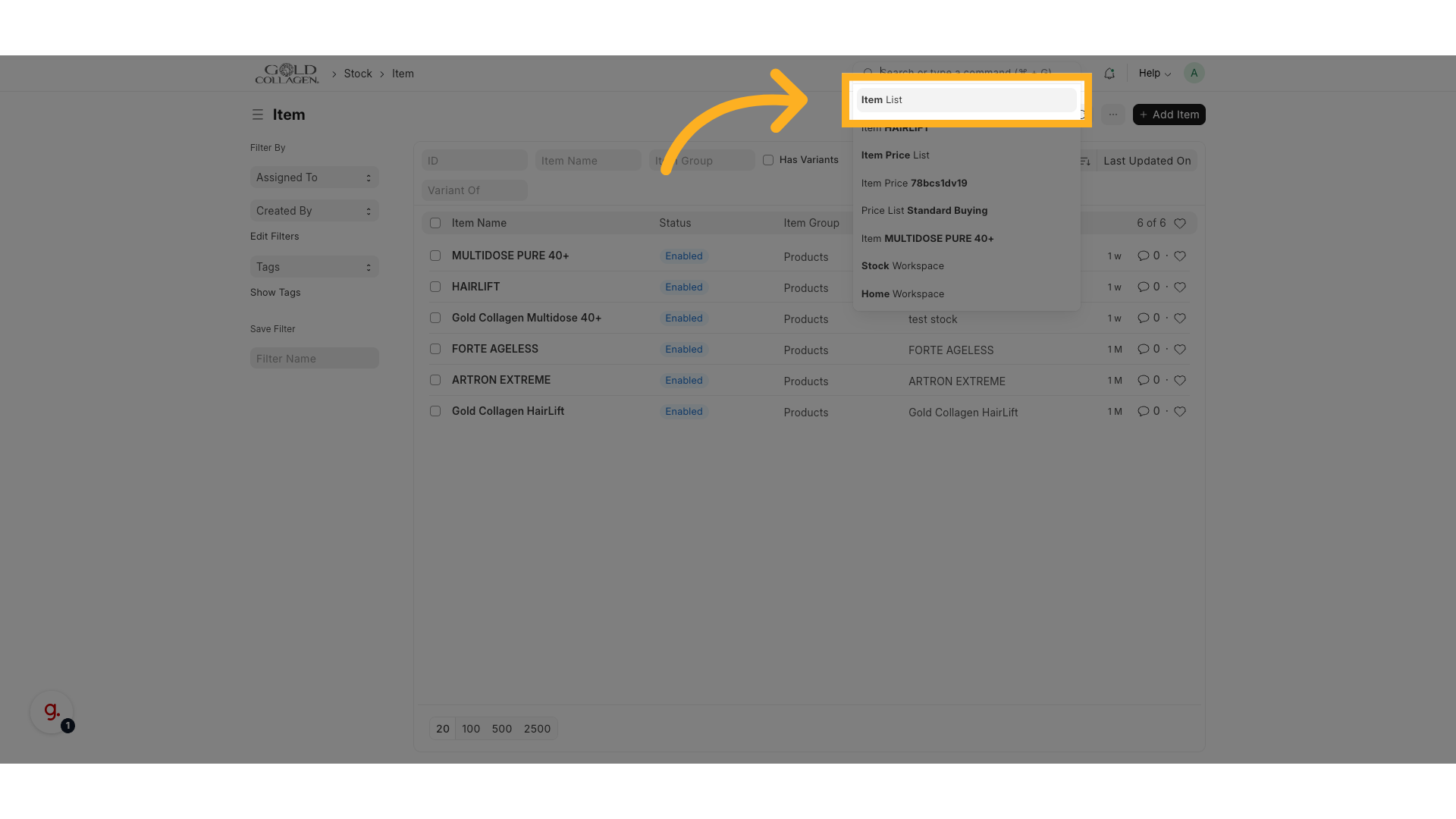Like the MULTIDOSE PURE 40+ row heart
The height and width of the screenshot is (819, 1456).
click(1180, 256)
